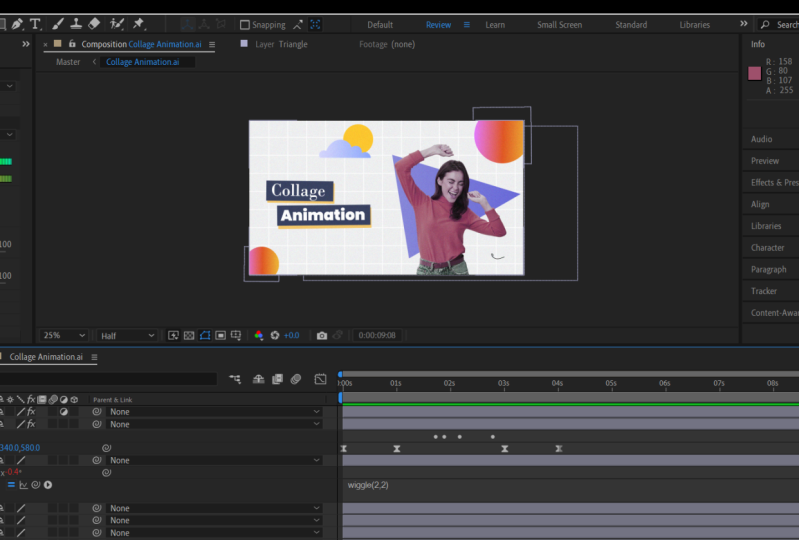Screen dimensions: 799x540
Task: Open the Composition panel menu
Action: [x=212, y=44]
